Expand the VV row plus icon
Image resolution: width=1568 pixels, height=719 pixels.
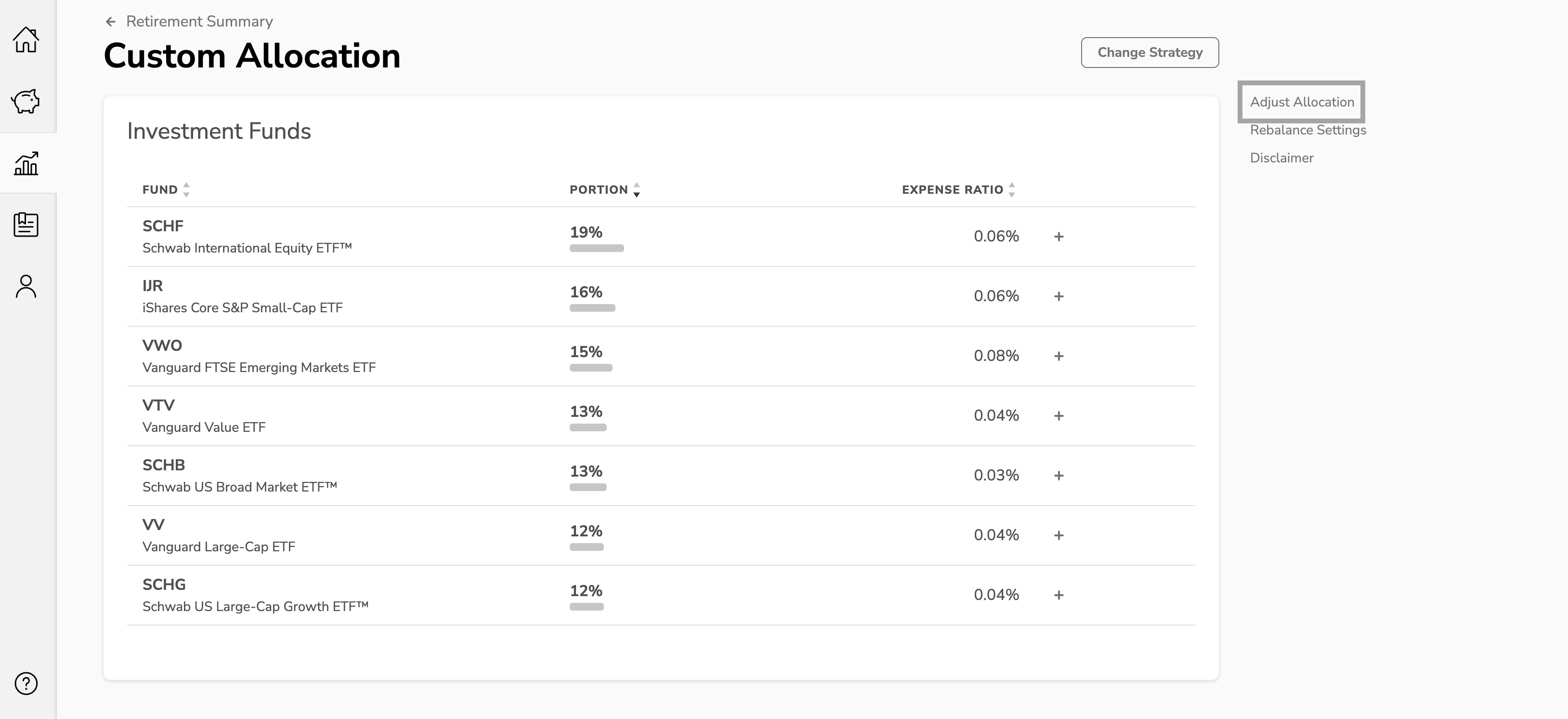pos(1058,535)
